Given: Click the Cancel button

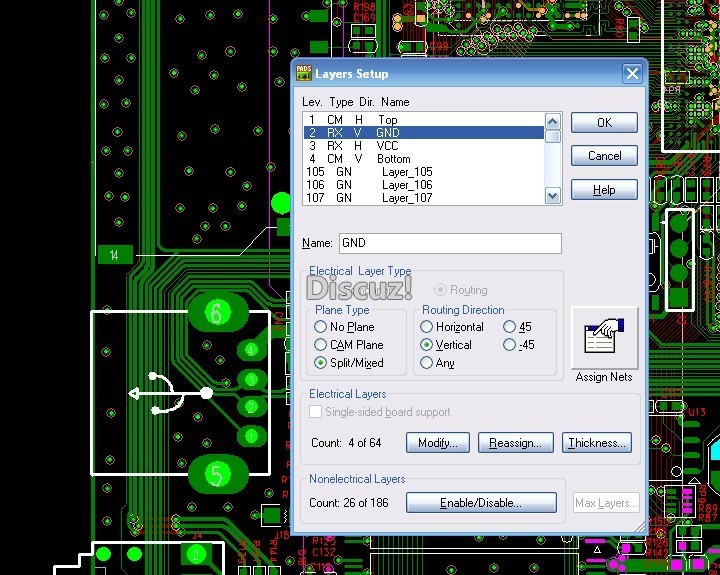Looking at the screenshot, I should [604, 156].
